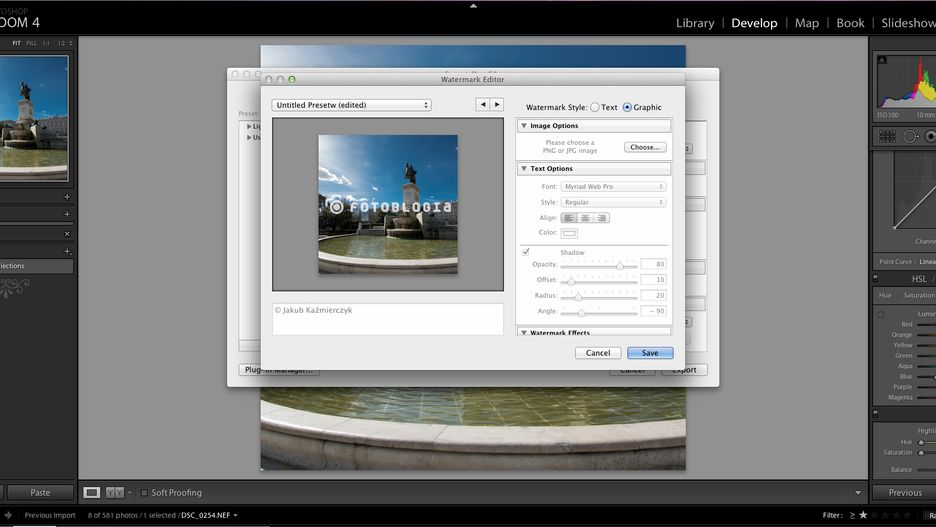
Task: Enable Soft Proofing checkbox
Action: [x=145, y=493]
